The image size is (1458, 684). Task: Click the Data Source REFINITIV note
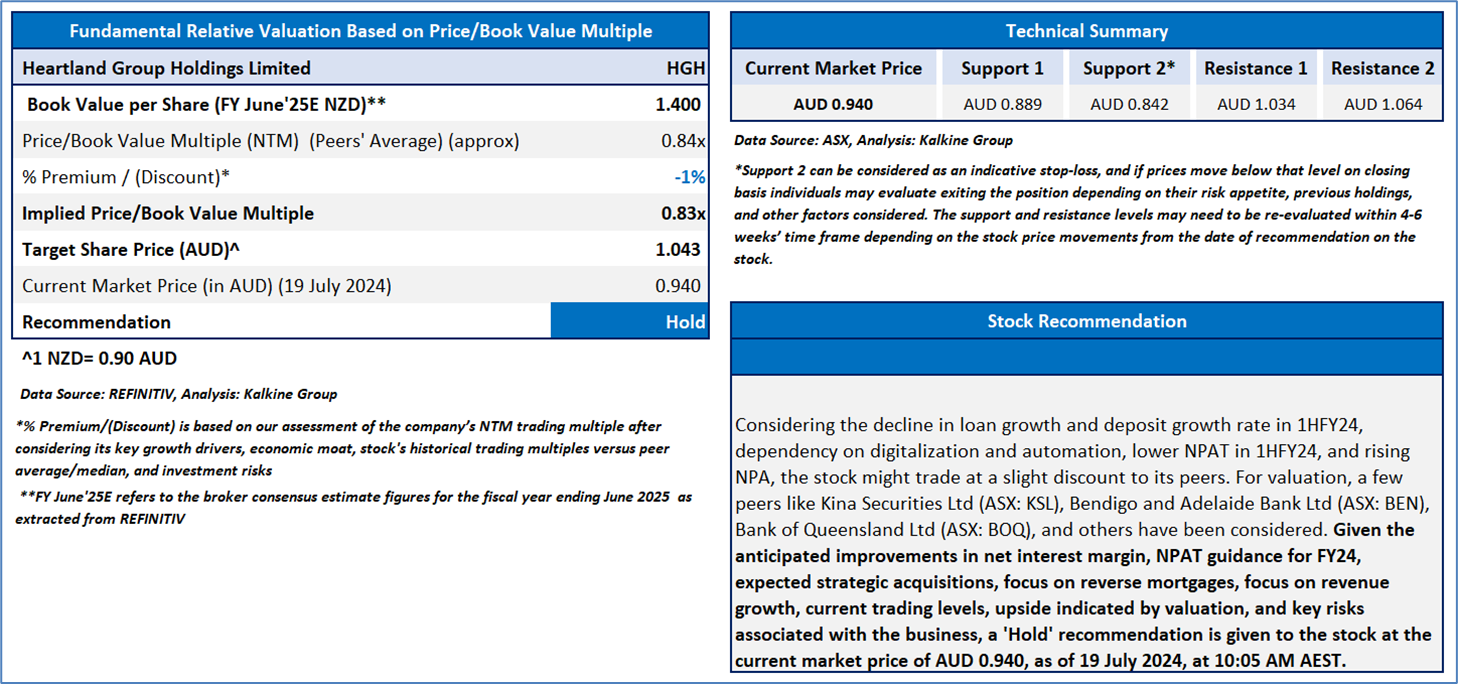178,394
